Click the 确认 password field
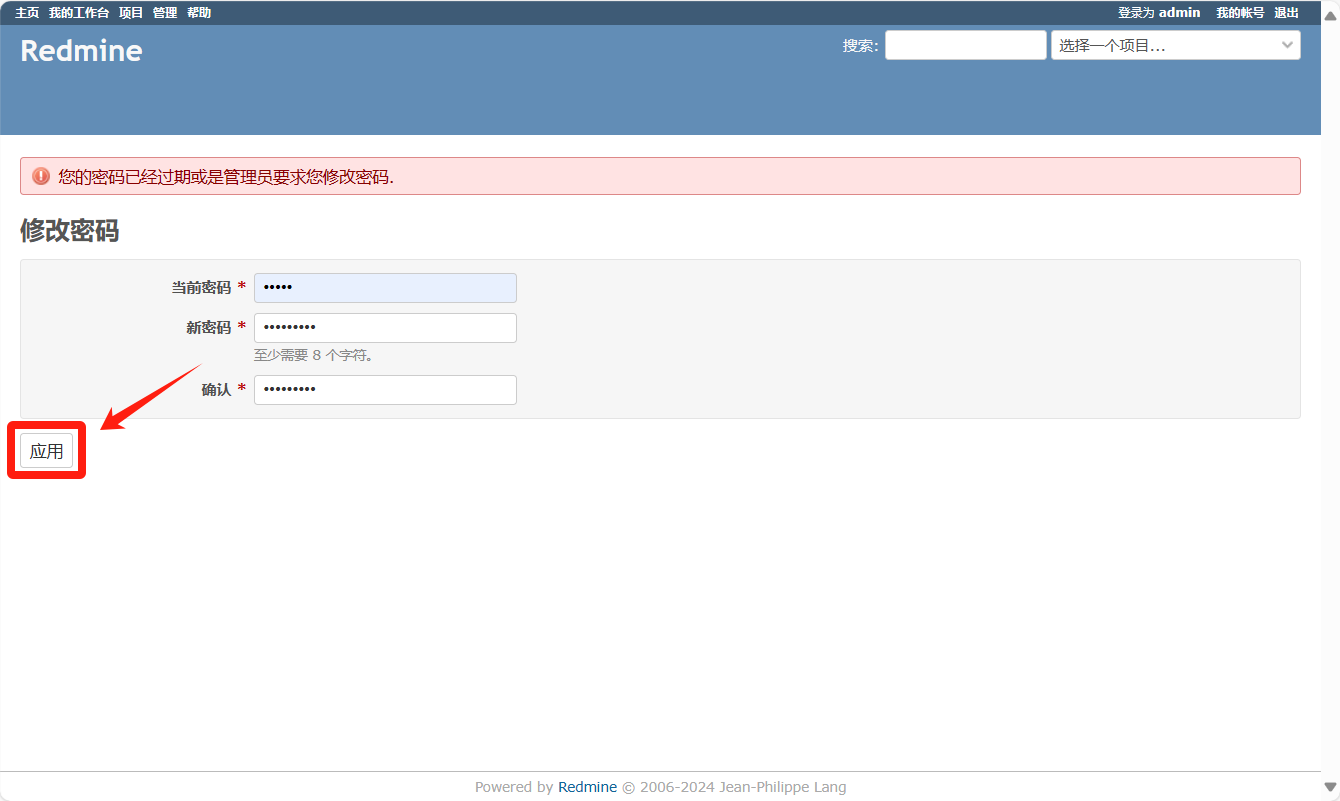 tap(385, 390)
